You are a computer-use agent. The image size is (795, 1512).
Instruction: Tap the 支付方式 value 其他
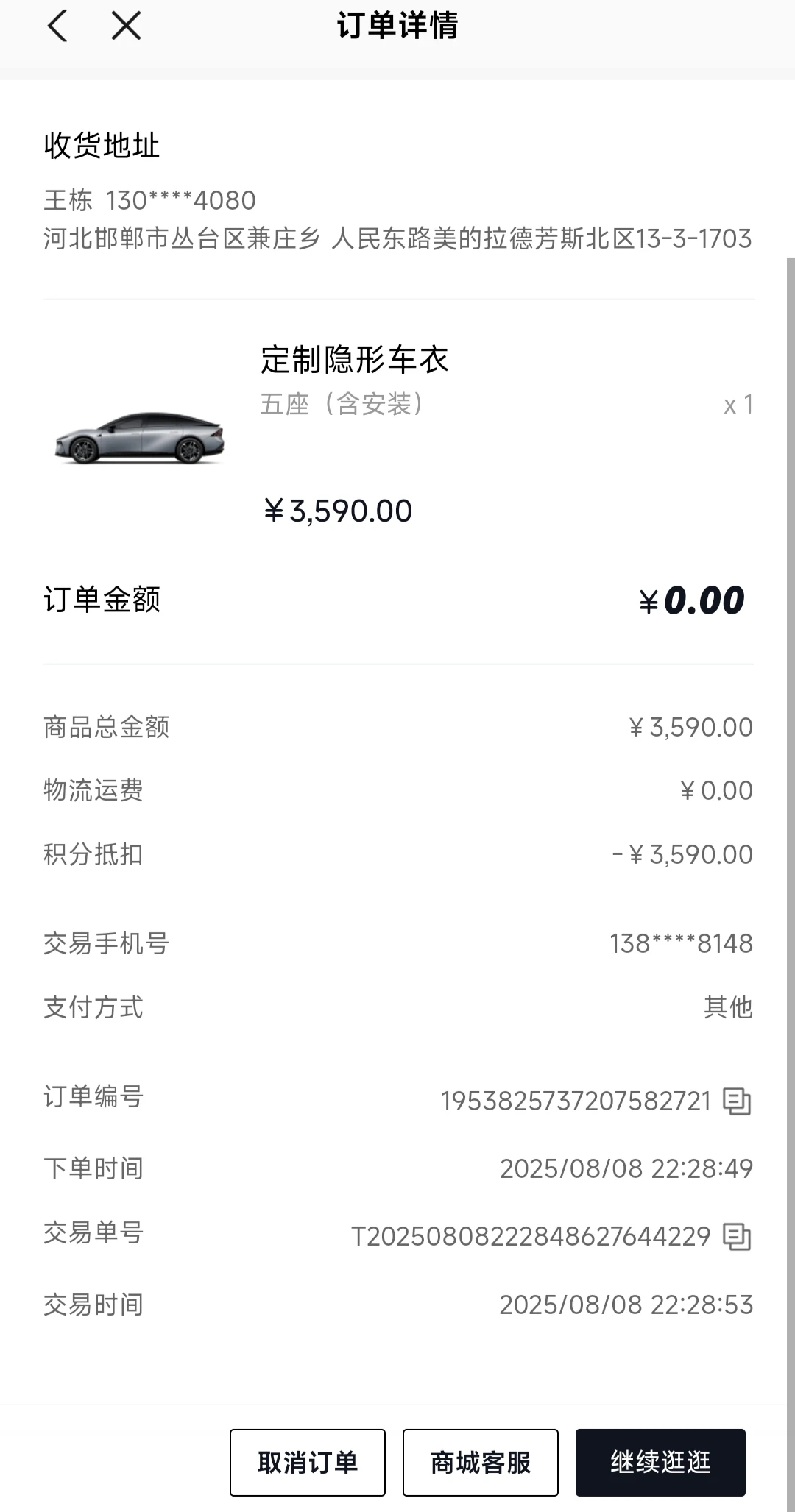click(728, 1007)
